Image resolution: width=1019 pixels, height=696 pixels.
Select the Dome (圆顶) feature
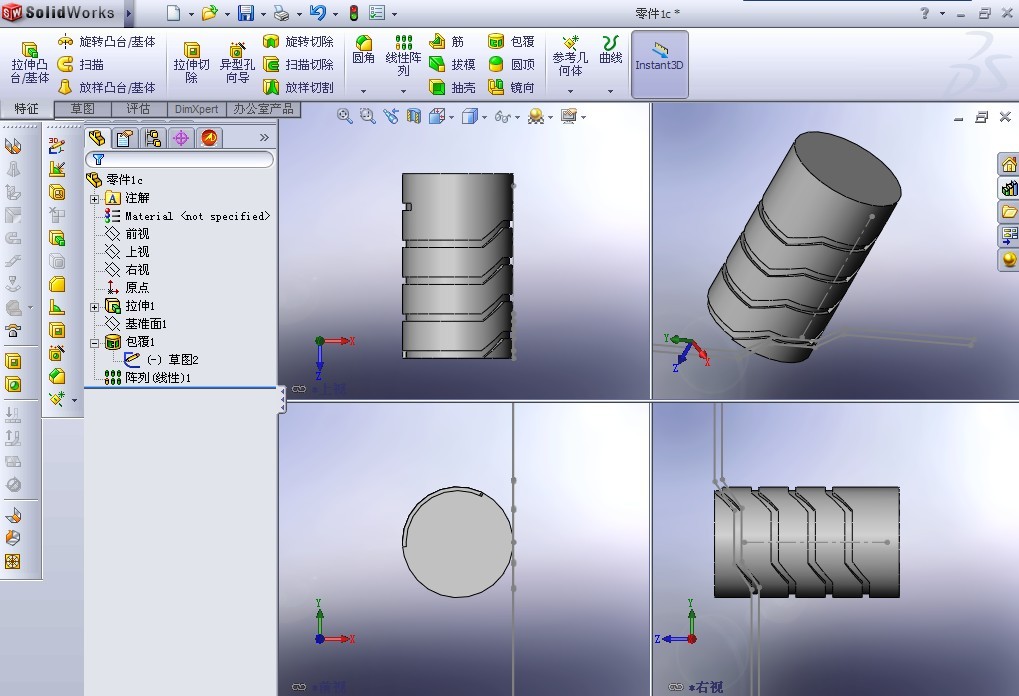point(511,64)
